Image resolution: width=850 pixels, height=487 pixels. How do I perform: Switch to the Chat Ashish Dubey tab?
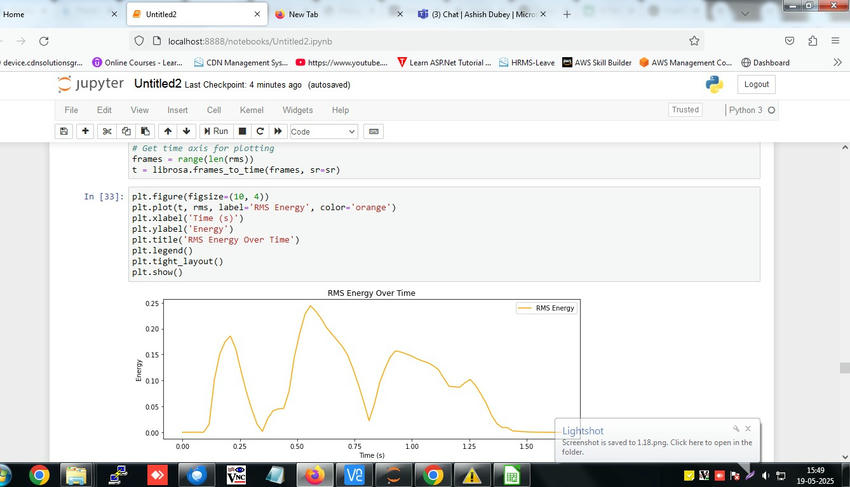(481, 14)
